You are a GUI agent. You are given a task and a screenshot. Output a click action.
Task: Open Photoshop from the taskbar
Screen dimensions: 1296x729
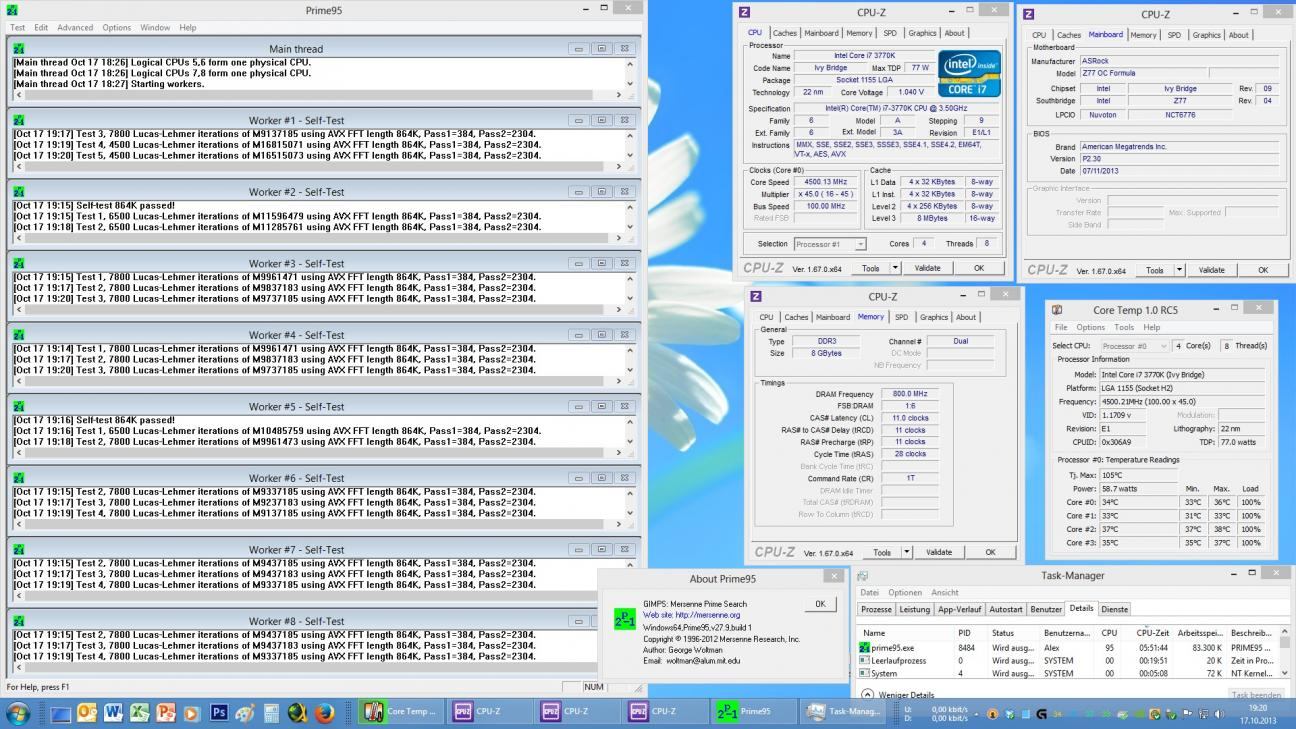tap(219, 713)
